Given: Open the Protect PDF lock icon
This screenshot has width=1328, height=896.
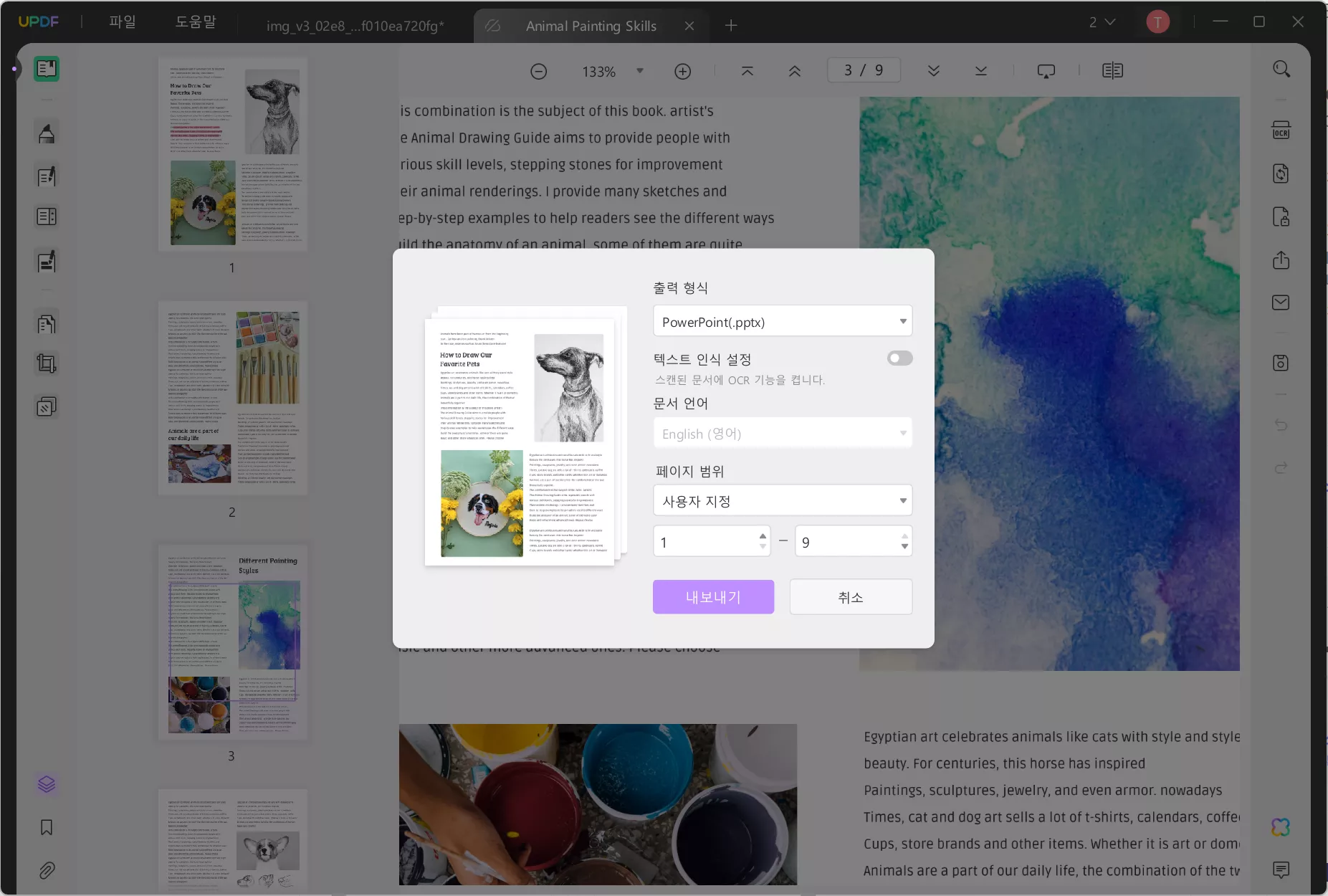Looking at the screenshot, I should click(1281, 216).
